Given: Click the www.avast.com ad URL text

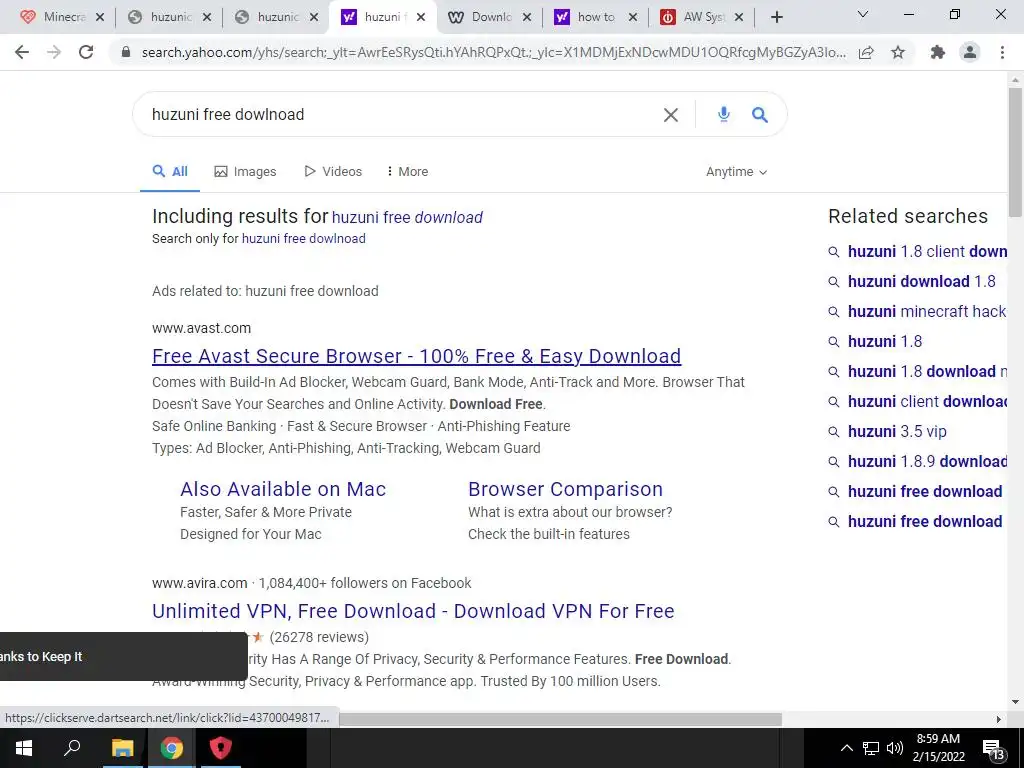Looking at the screenshot, I should [x=201, y=328].
